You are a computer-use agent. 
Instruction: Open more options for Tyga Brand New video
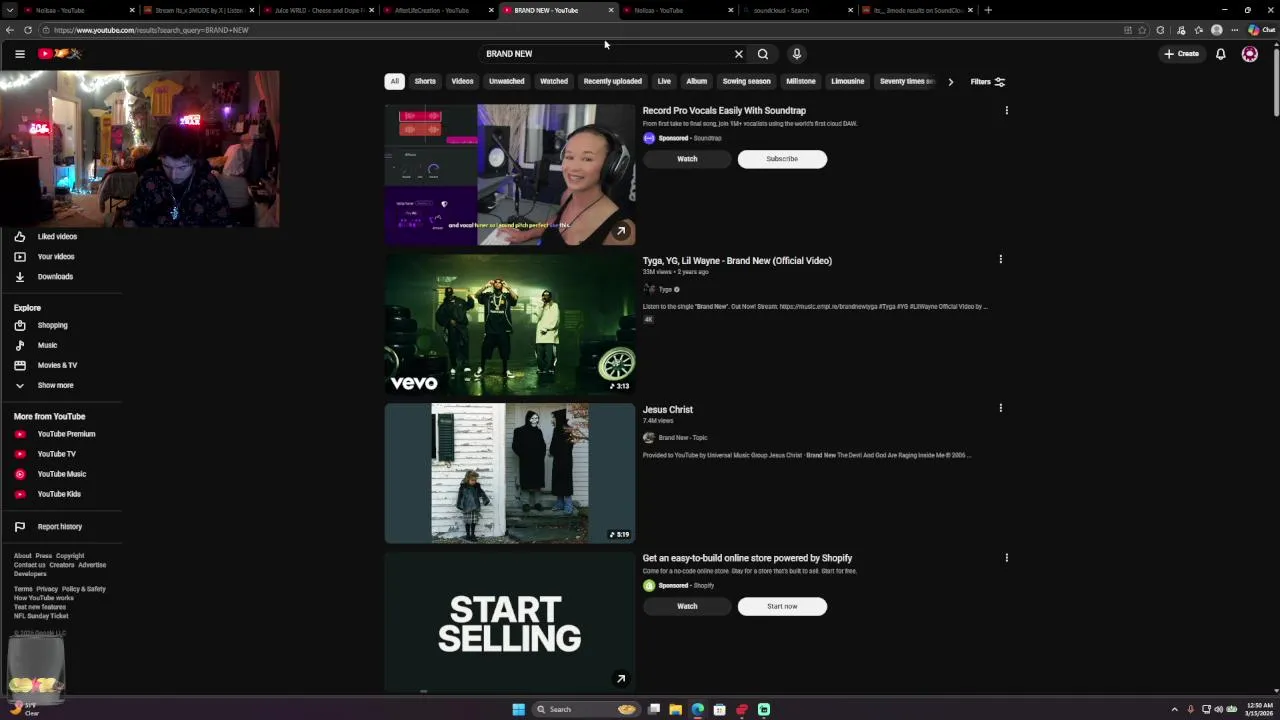pos(1001,260)
